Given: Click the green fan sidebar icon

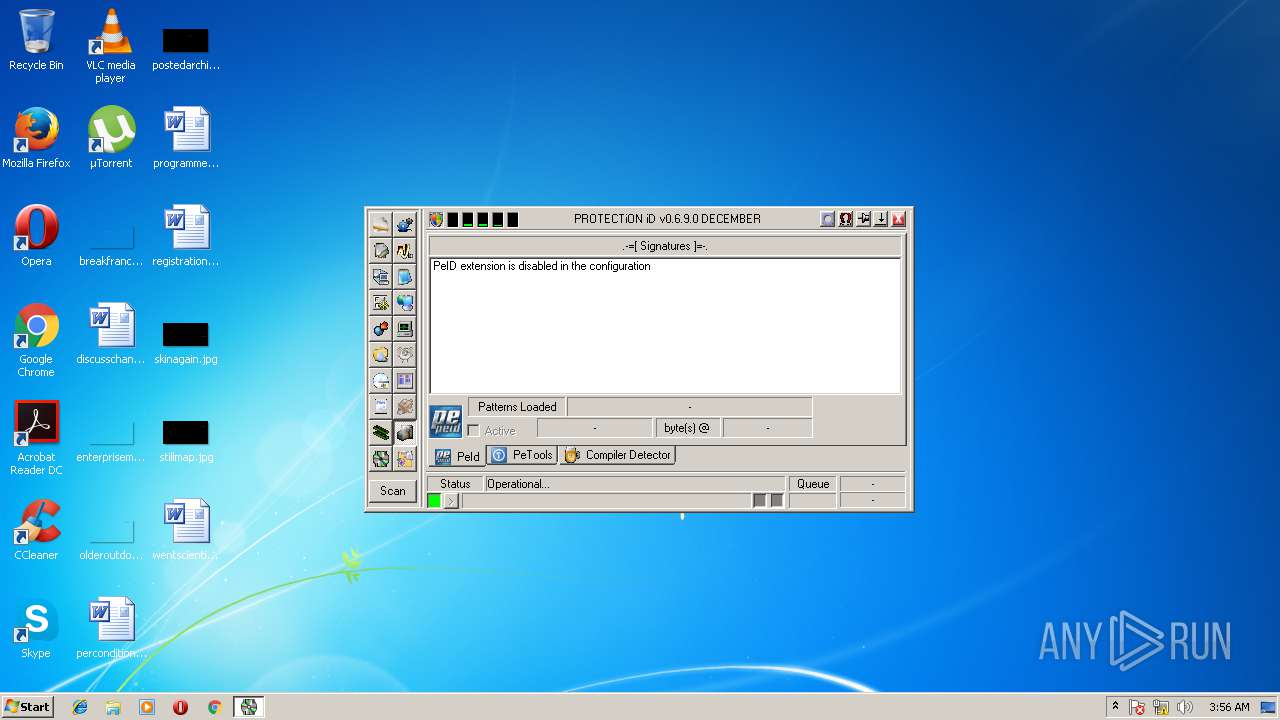Looking at the screenshot, I should pos(380,458).
